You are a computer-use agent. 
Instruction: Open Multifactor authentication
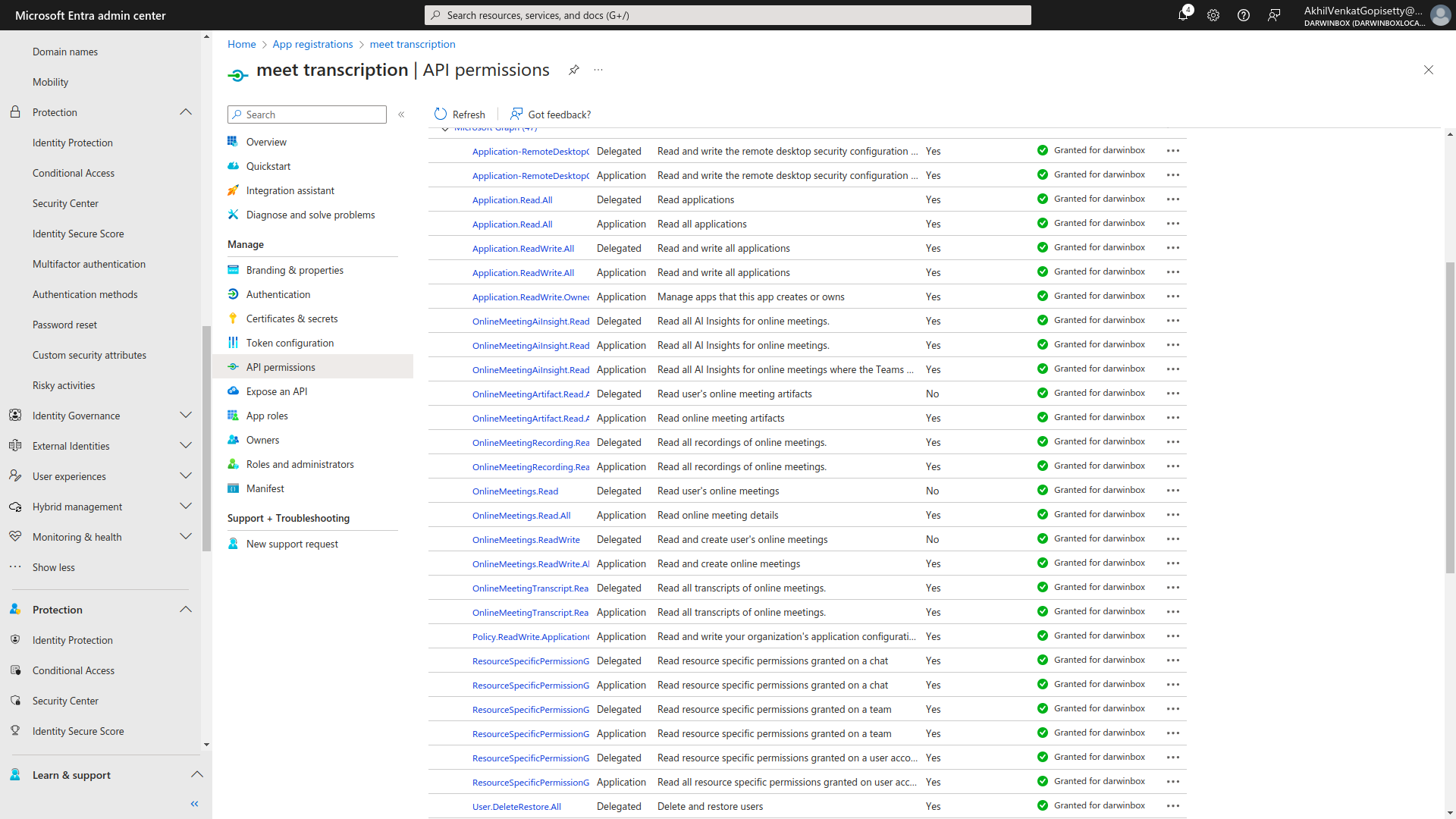[89, 264]
